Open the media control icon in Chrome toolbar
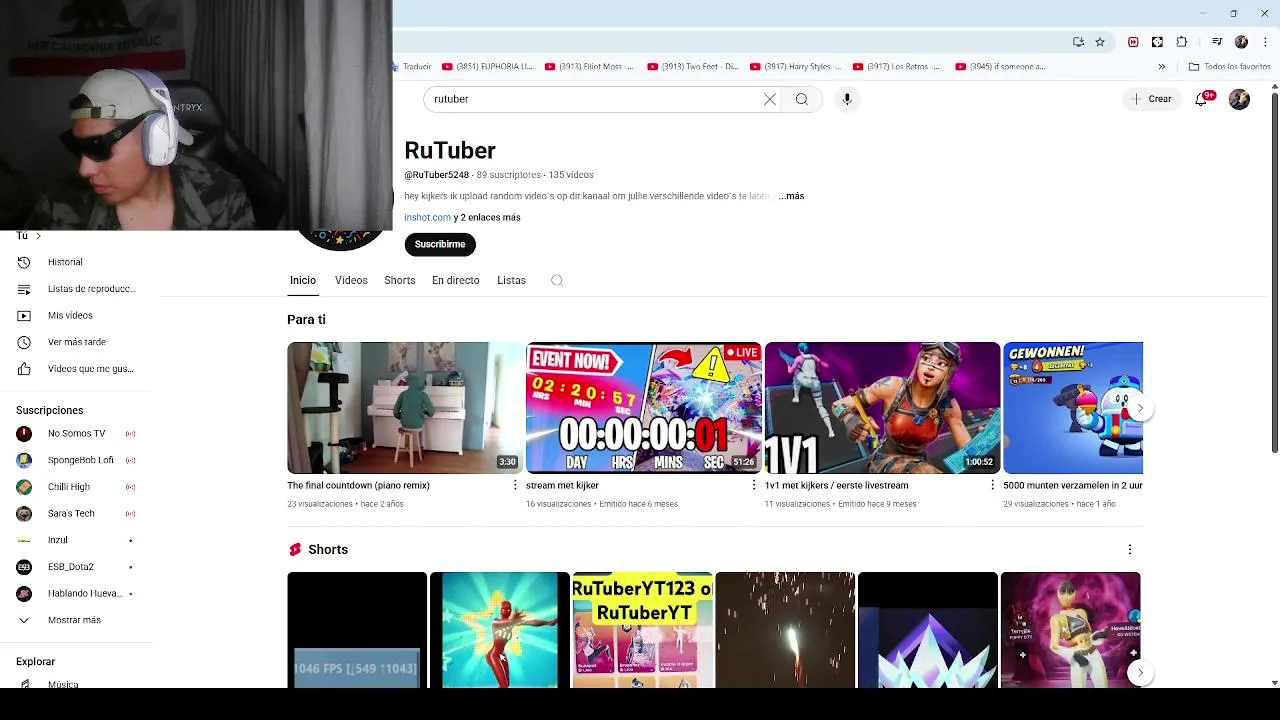1280x720 pixels. pos(1217,42)
